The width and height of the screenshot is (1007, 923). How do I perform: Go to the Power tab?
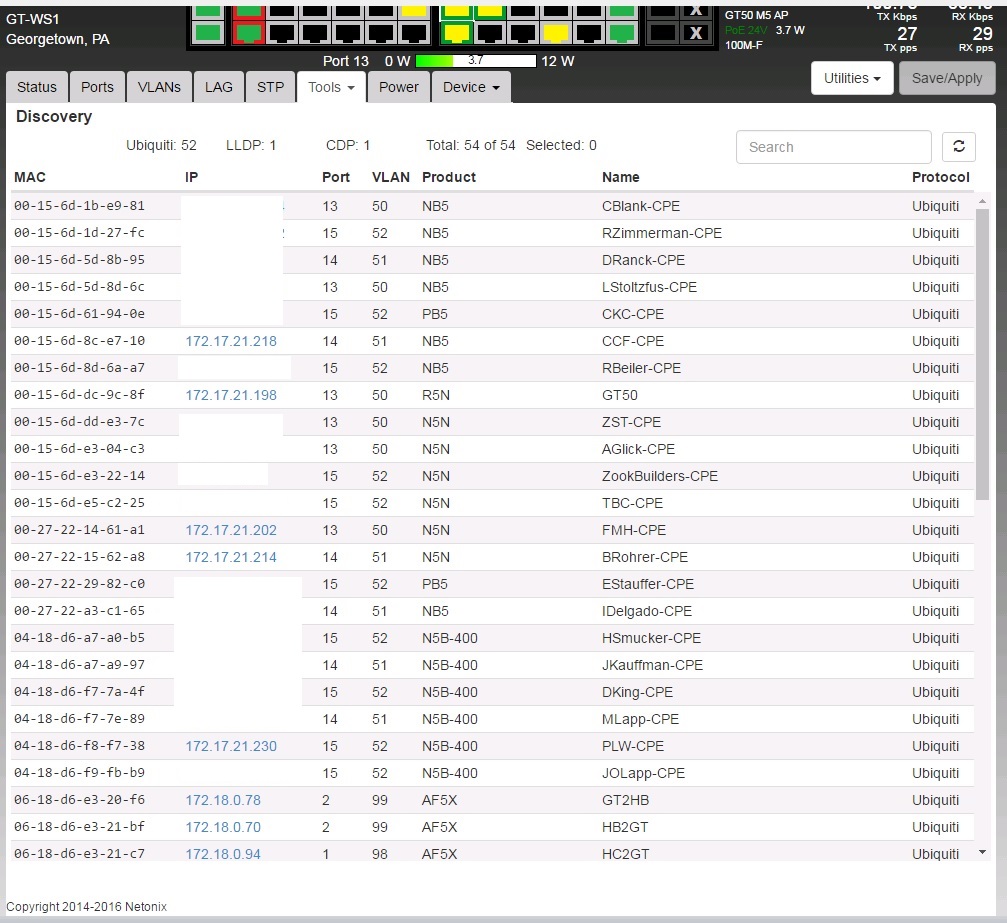click(398, 87)
